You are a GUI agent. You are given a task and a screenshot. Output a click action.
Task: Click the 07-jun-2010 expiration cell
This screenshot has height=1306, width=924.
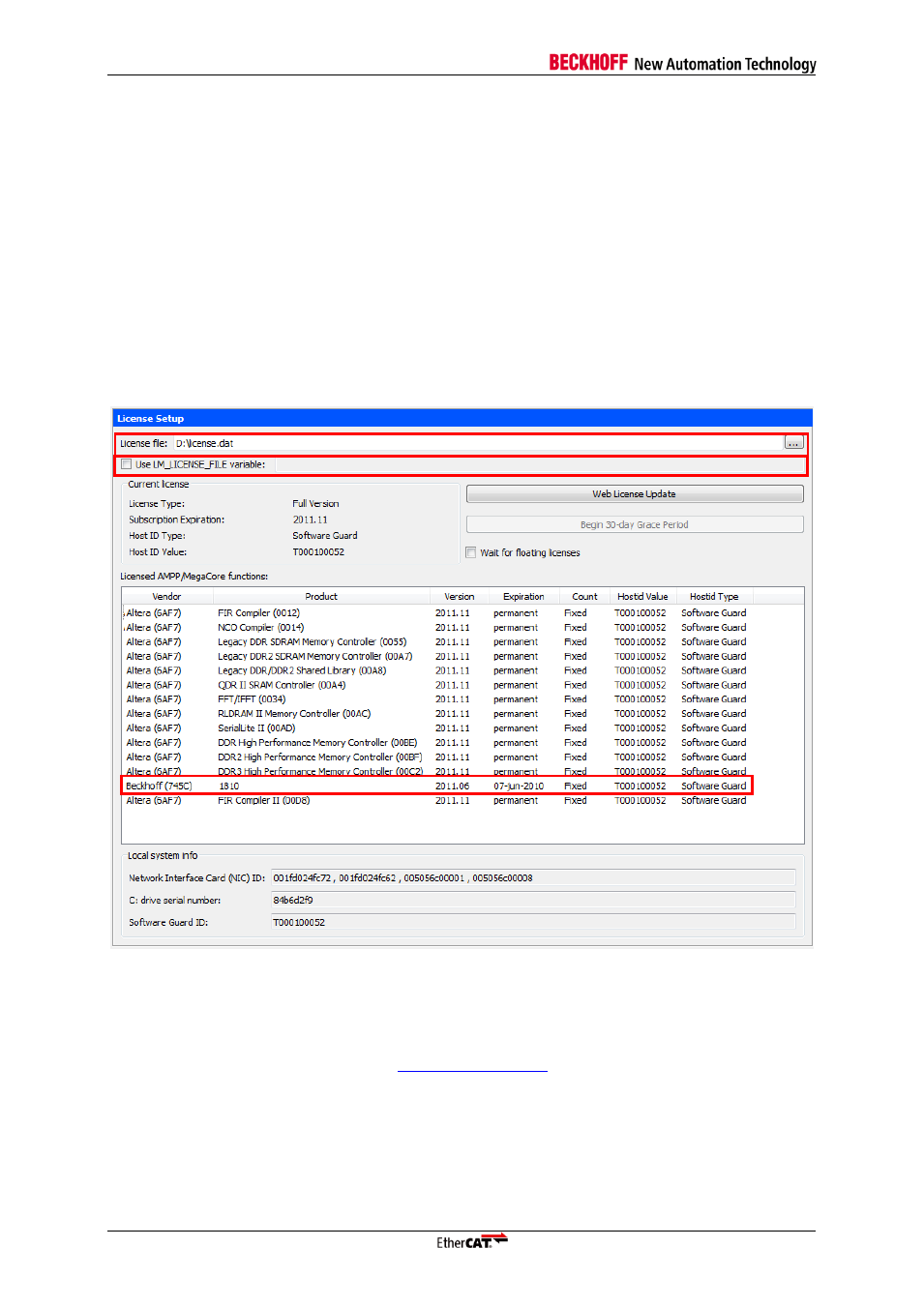[x=519, y=787]
